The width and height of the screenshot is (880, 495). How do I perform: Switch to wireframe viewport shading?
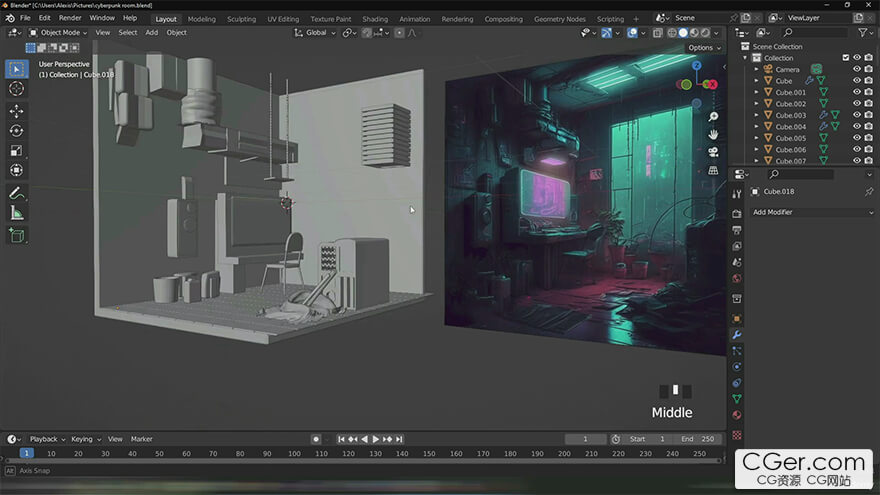672,33
